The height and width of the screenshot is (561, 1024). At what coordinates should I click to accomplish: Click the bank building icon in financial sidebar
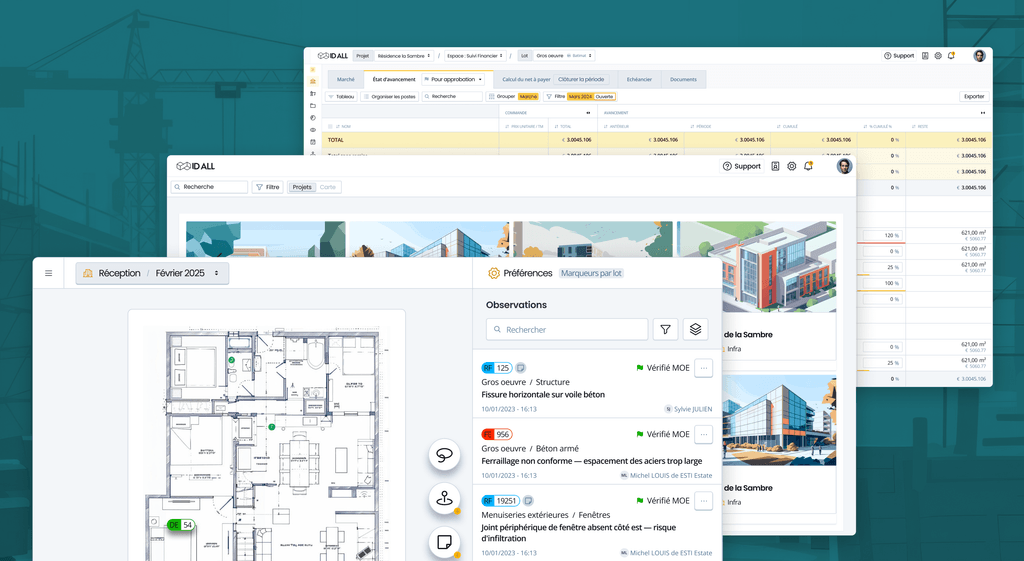tap(313, 82)
